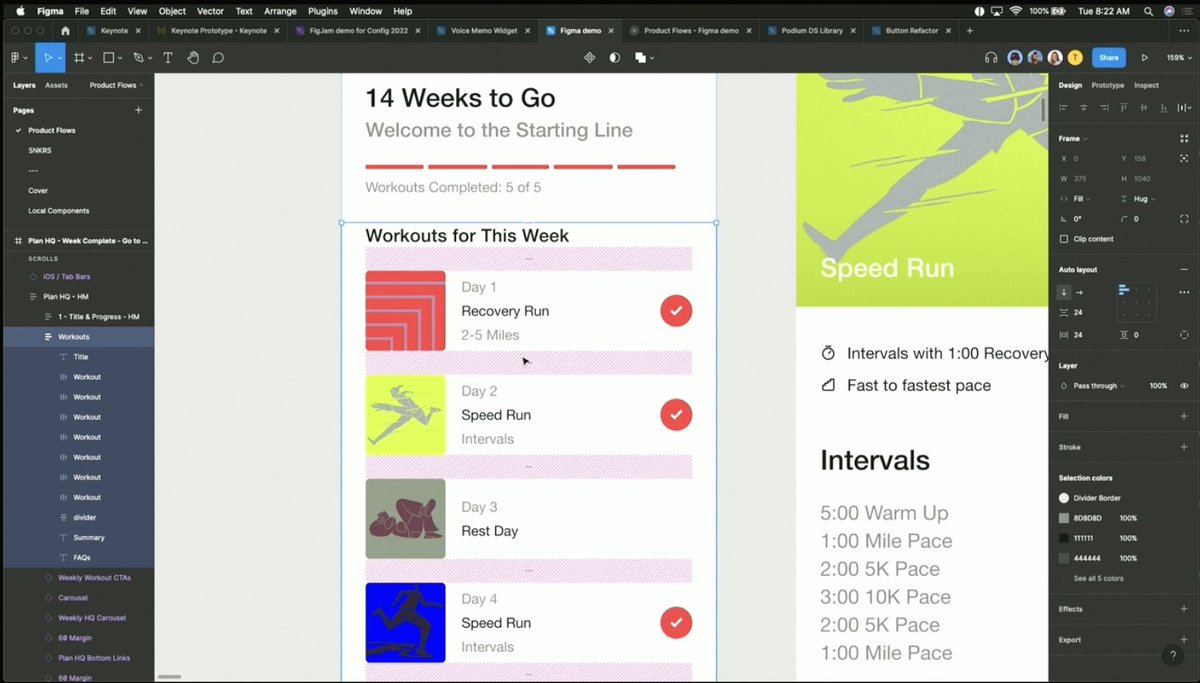Screen dimensions: 1200x683
Task: Click the Boolean union icon
Action: click(x=640, y=58)
